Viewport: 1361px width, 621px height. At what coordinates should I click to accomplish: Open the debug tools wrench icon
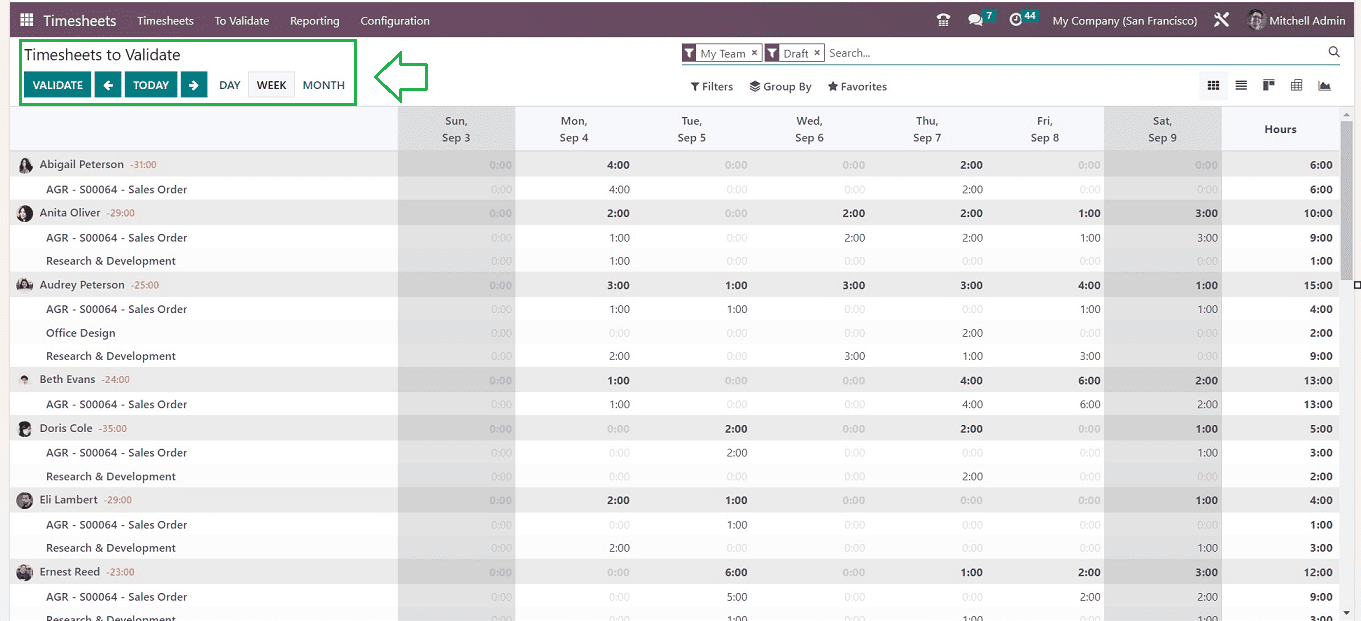[x=1221, y=20]
